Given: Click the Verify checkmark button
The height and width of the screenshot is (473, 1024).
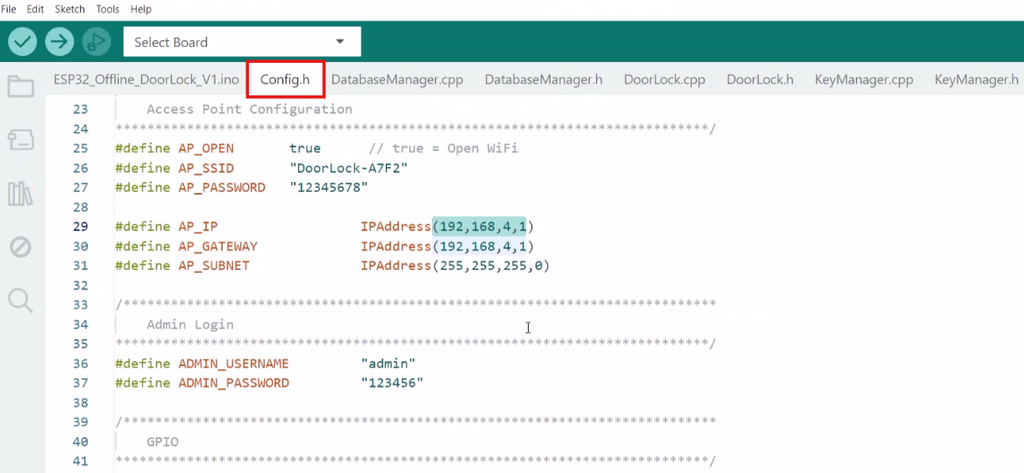Looking at the screenshot, I should (23, 42).
